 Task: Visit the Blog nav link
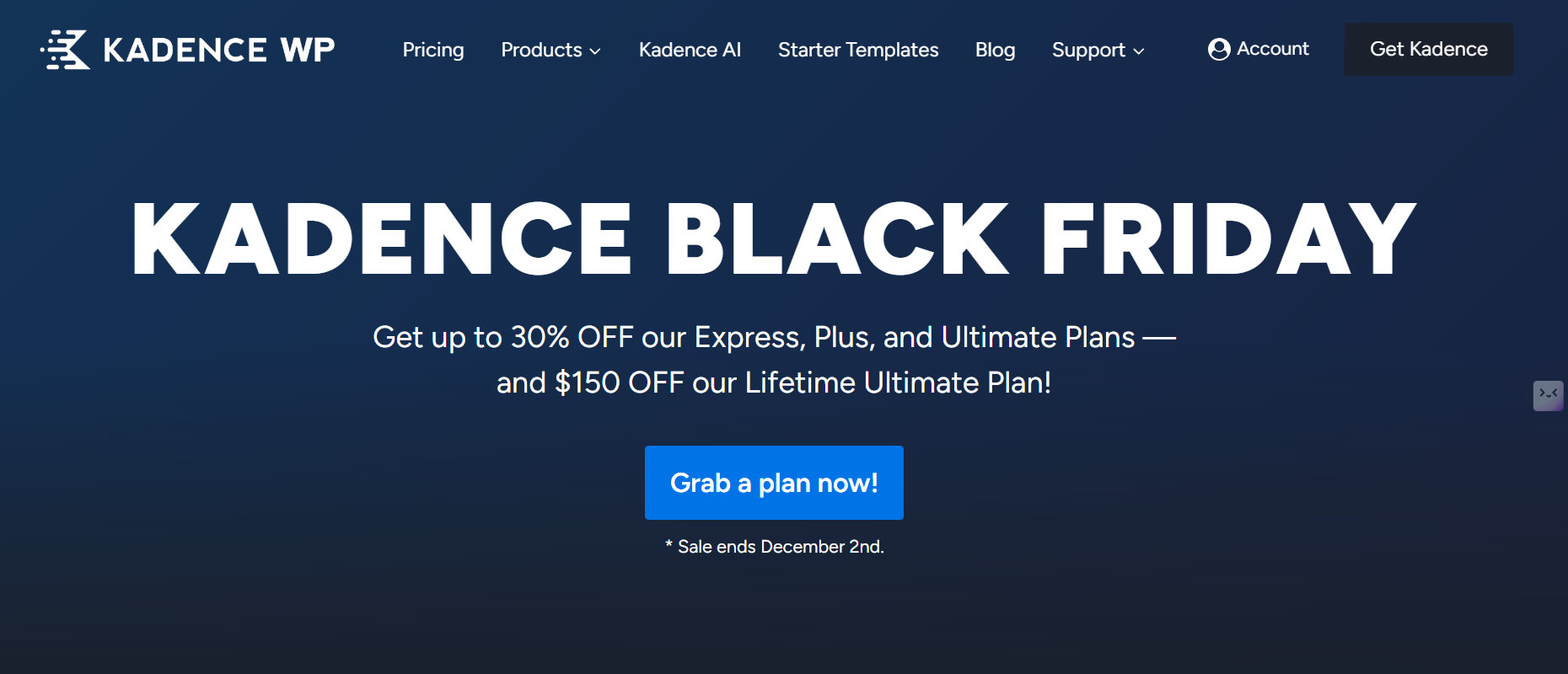(995, 50)
